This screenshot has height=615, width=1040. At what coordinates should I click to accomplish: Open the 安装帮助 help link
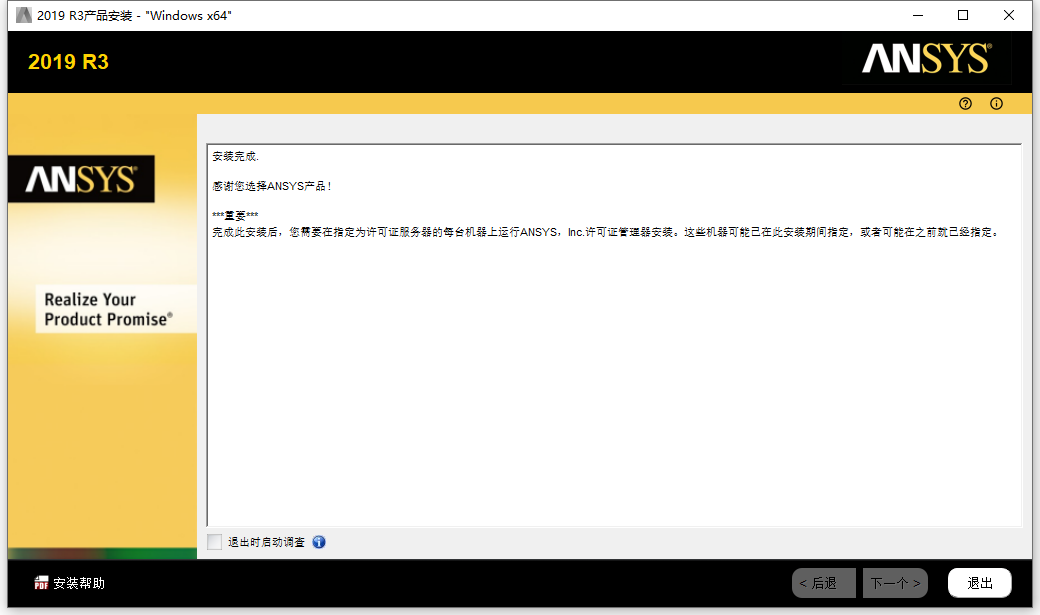point(79,583)
